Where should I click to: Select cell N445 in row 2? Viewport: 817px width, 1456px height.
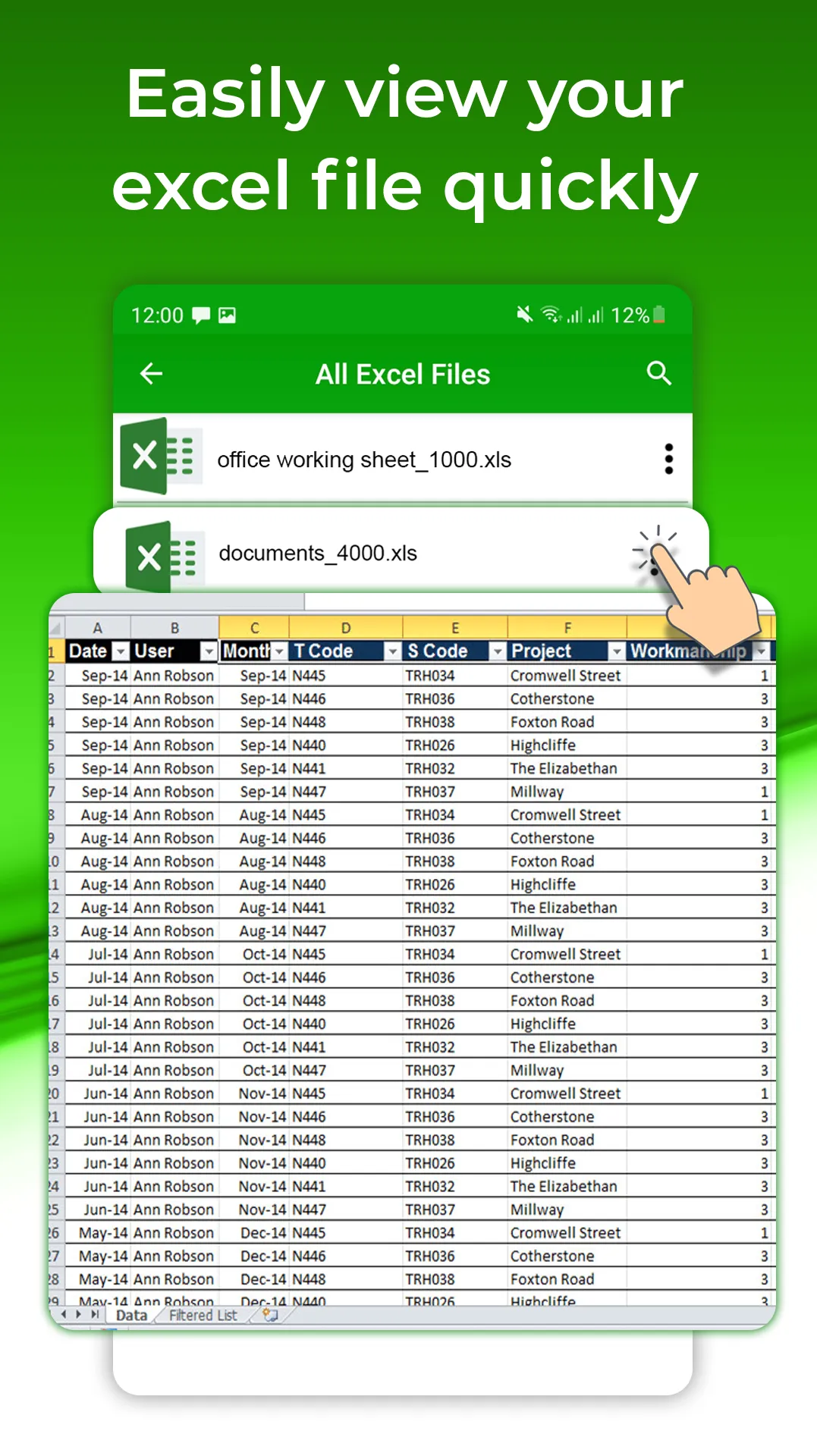coord(346,676)
